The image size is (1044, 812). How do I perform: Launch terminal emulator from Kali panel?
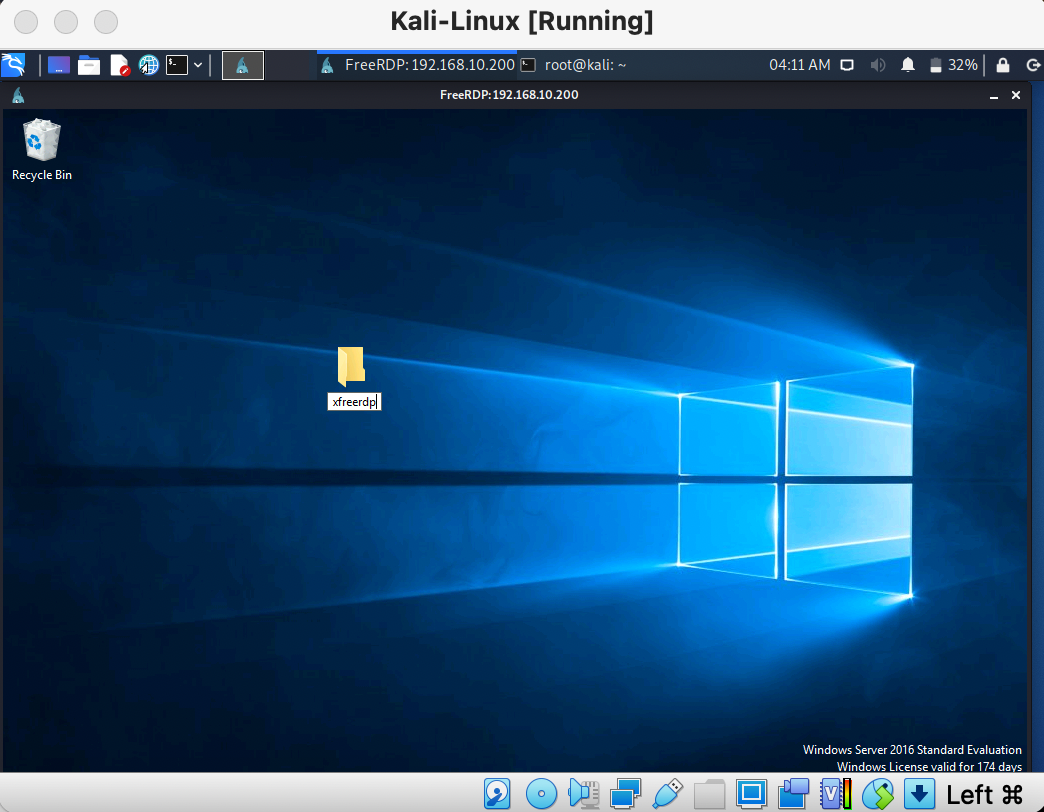tap(176, 65)
